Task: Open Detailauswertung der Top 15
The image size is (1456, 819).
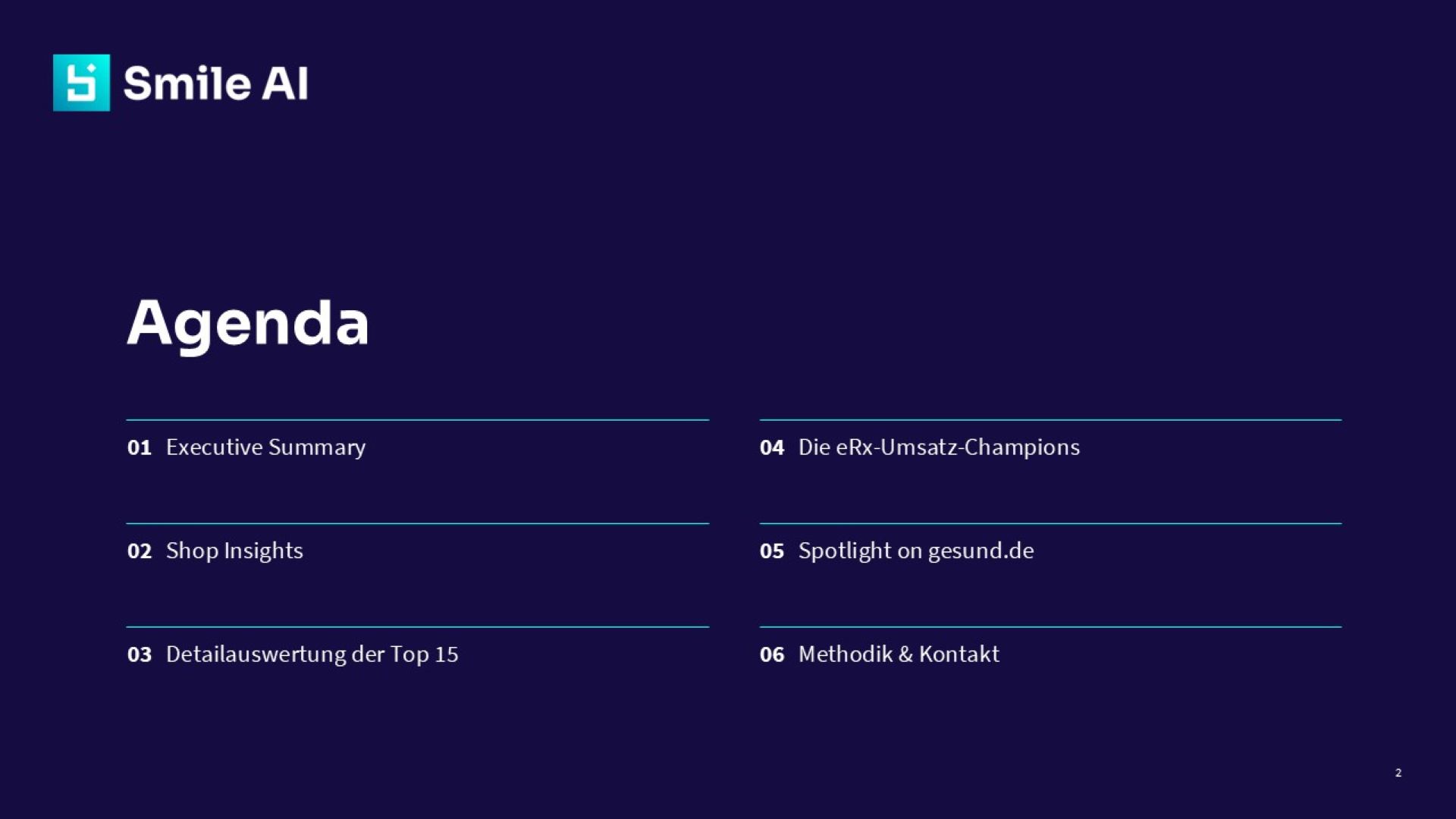Action: (312, 654)
